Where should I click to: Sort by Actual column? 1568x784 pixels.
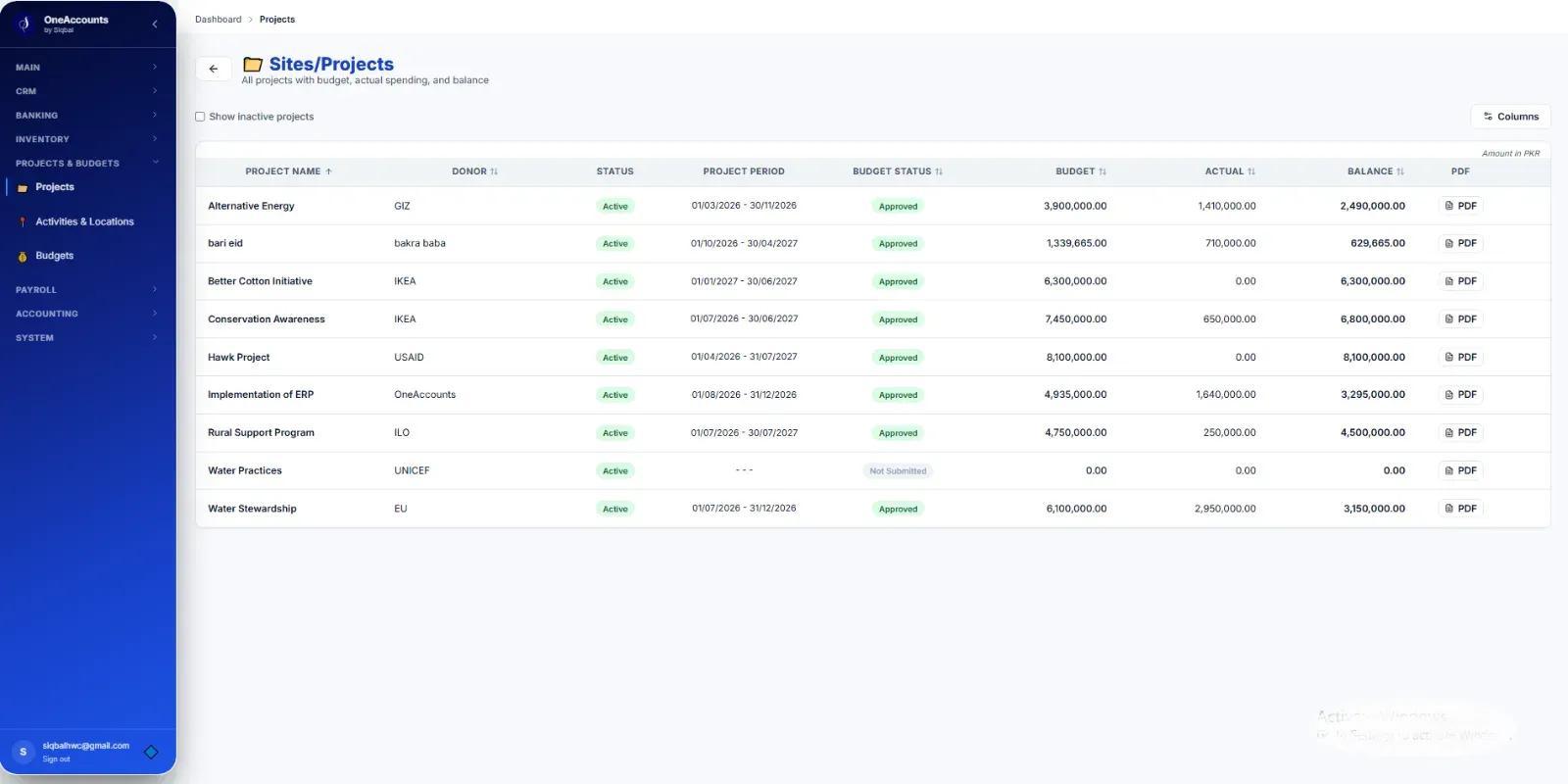(x=1230, y=171)
